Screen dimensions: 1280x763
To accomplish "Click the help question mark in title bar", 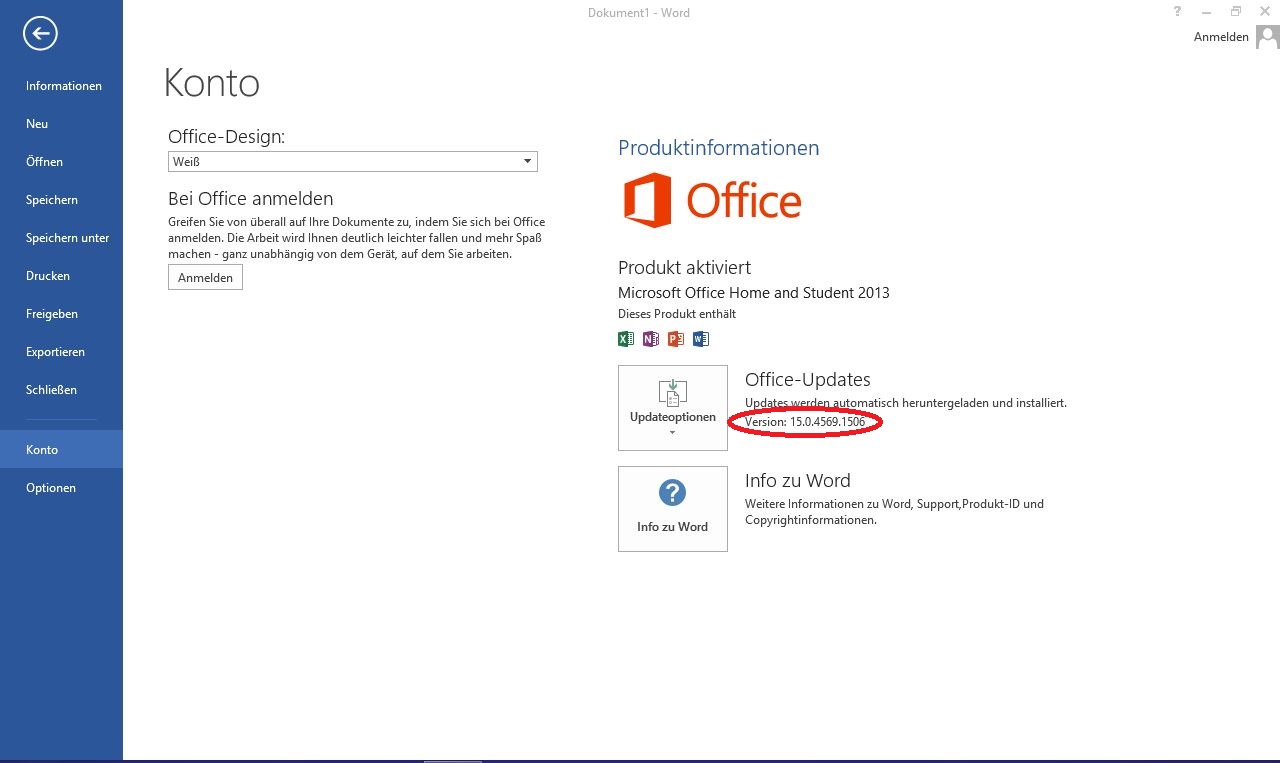I will tap(1176, 12).
